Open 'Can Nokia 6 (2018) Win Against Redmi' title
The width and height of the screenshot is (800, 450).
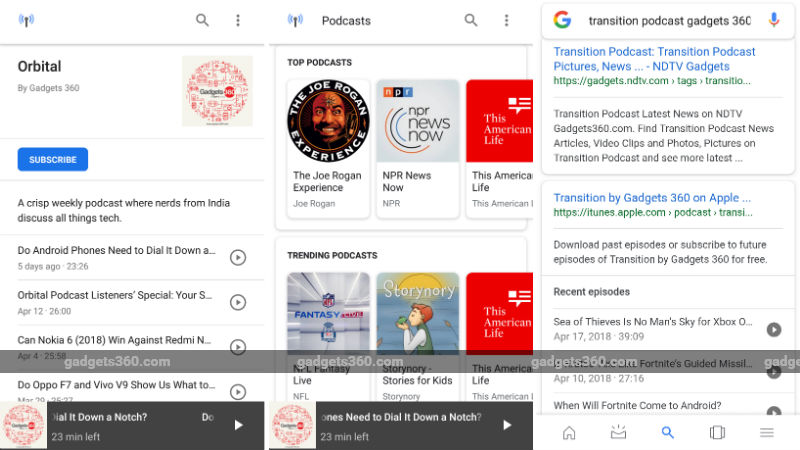pyautogui.click(x=114, y=340)
